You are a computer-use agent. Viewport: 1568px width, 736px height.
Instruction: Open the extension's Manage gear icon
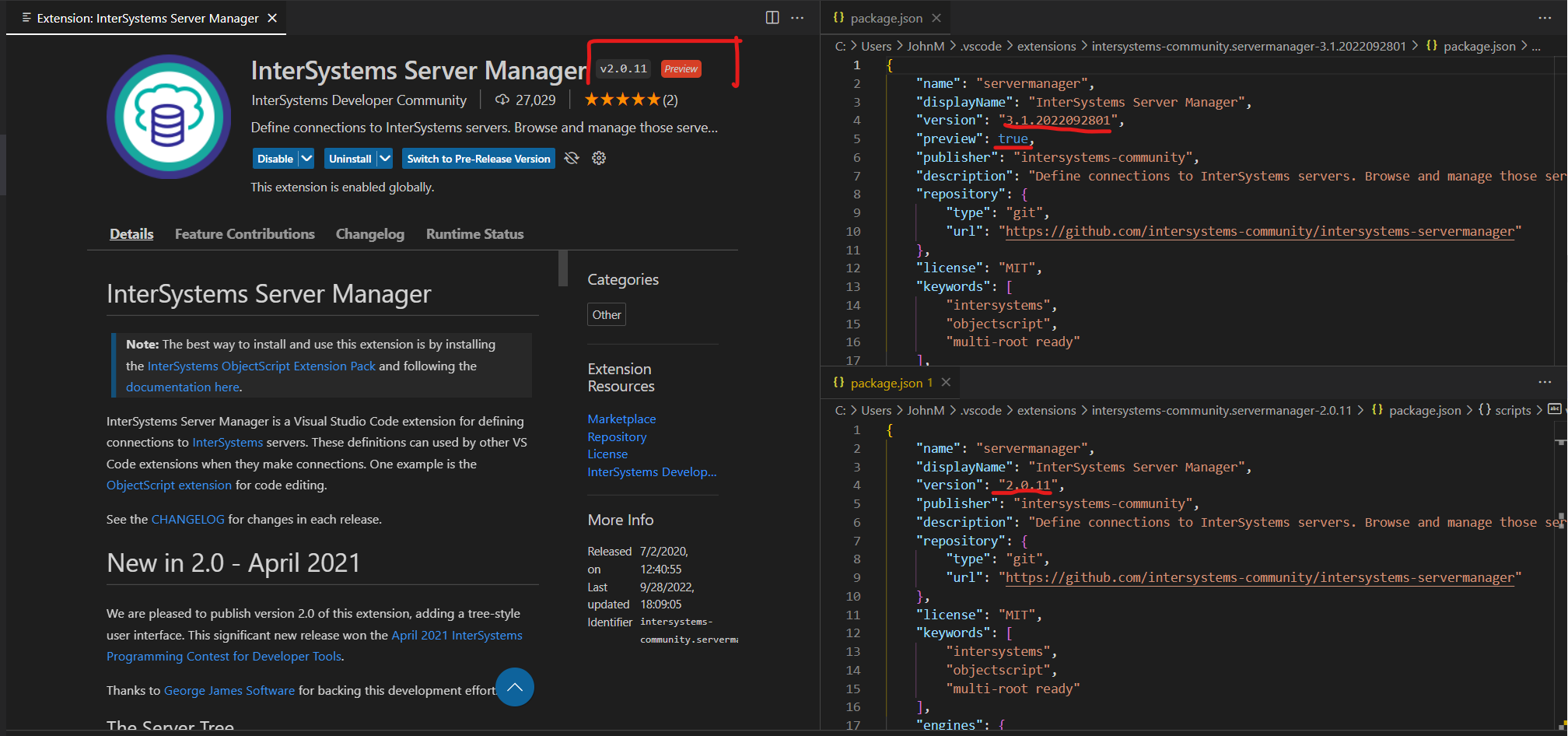599,158
